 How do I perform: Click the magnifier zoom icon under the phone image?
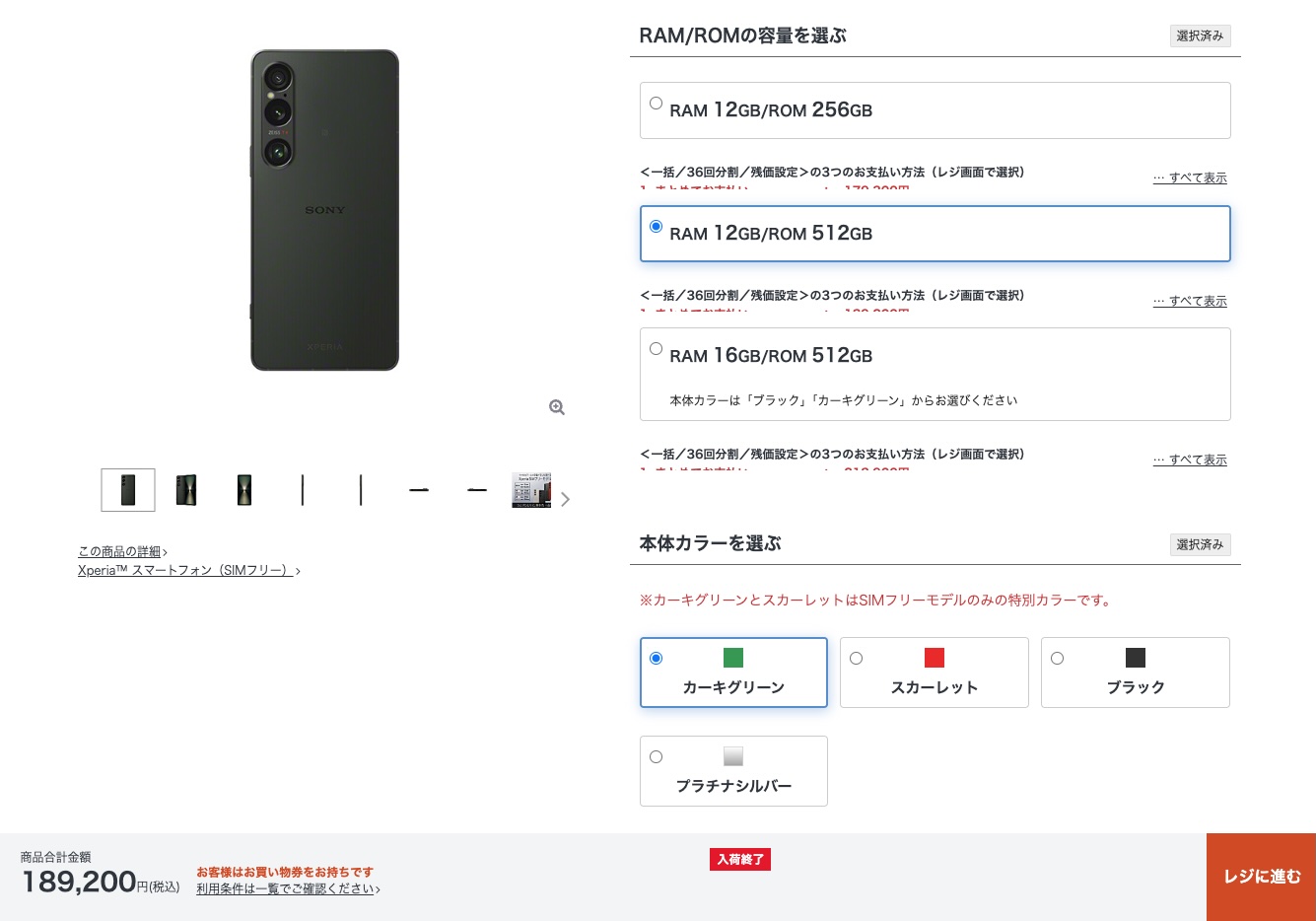click(557, 407)
